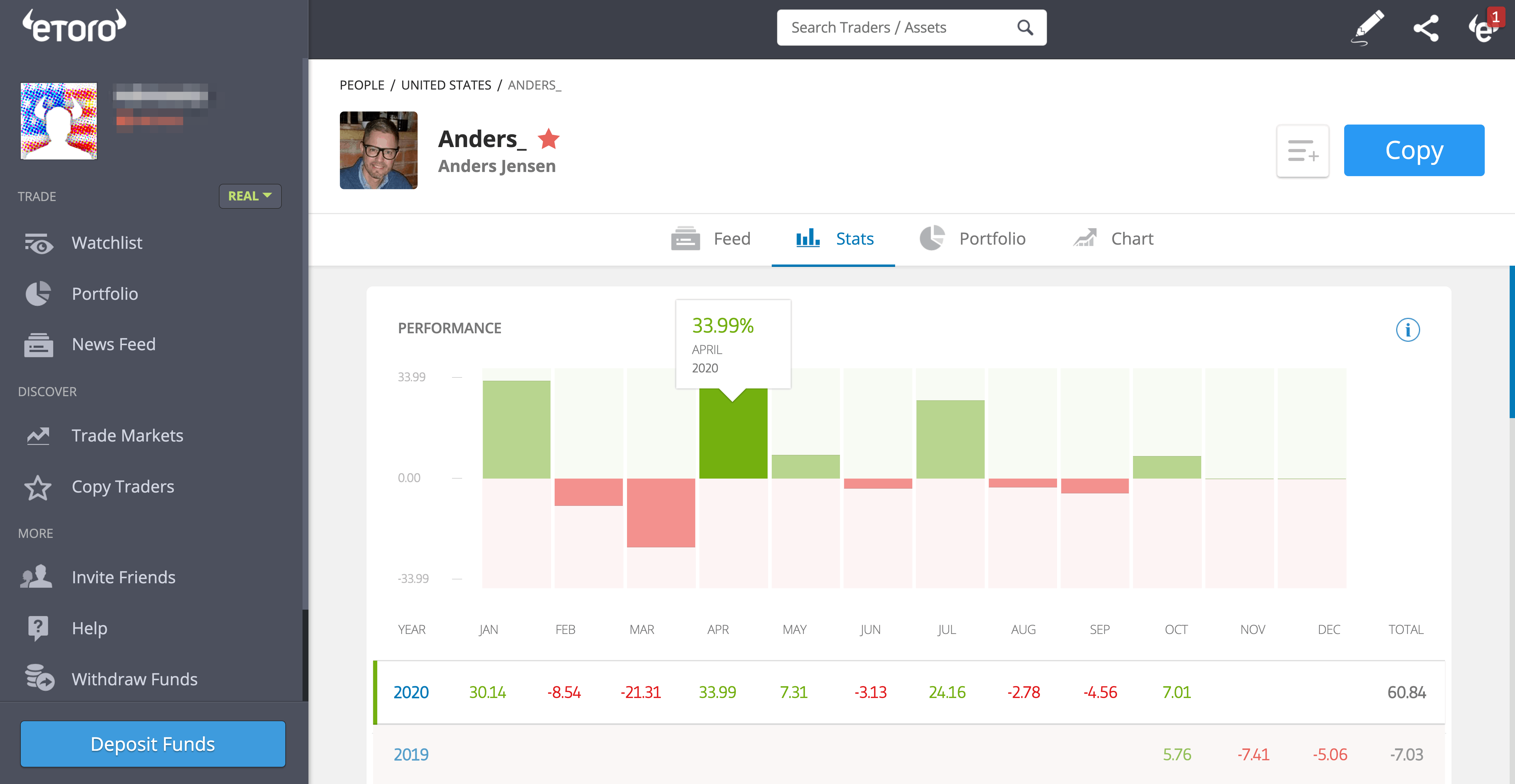This screenshot has height=784, width=1515.
Task: Click the highlighted April performance bar
Action: tap(733, 434)
